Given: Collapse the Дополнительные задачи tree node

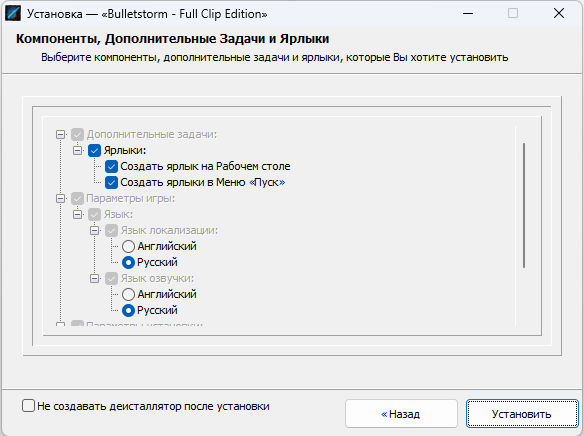Looking at the screenshot, I should point(60,134).
